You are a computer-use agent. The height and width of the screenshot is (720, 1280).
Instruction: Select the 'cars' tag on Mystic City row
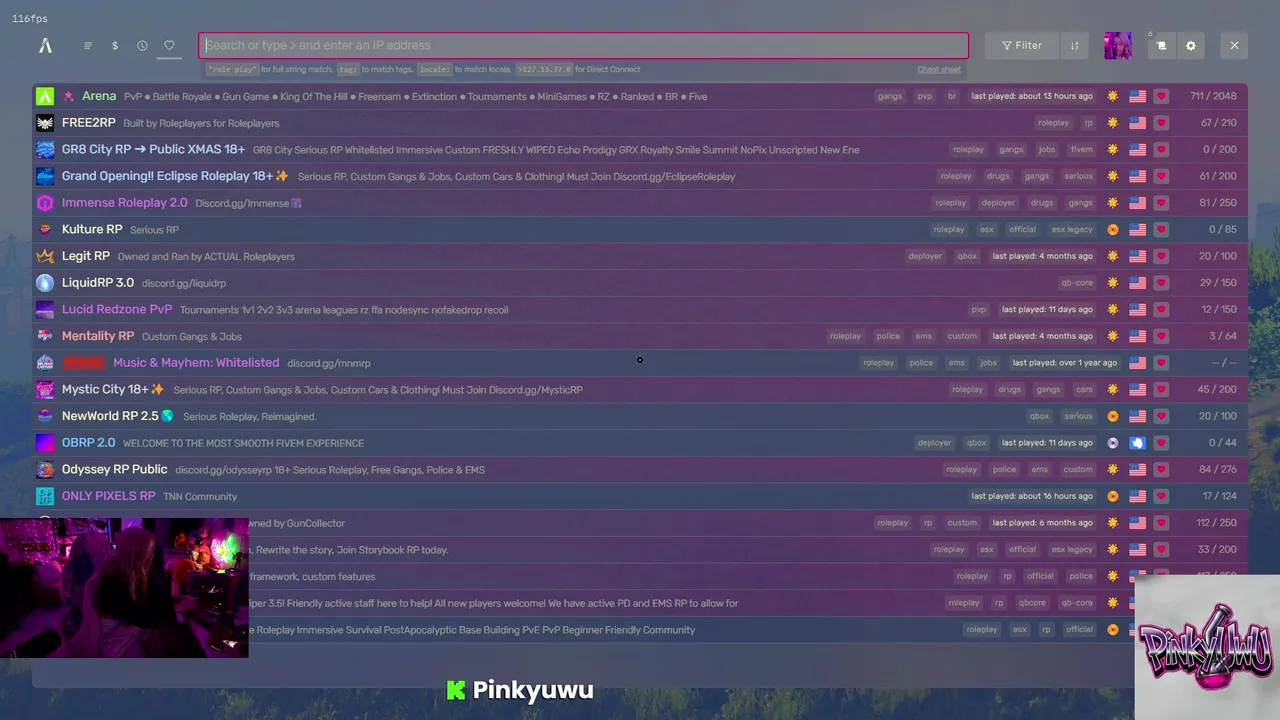coord(1084,389)
